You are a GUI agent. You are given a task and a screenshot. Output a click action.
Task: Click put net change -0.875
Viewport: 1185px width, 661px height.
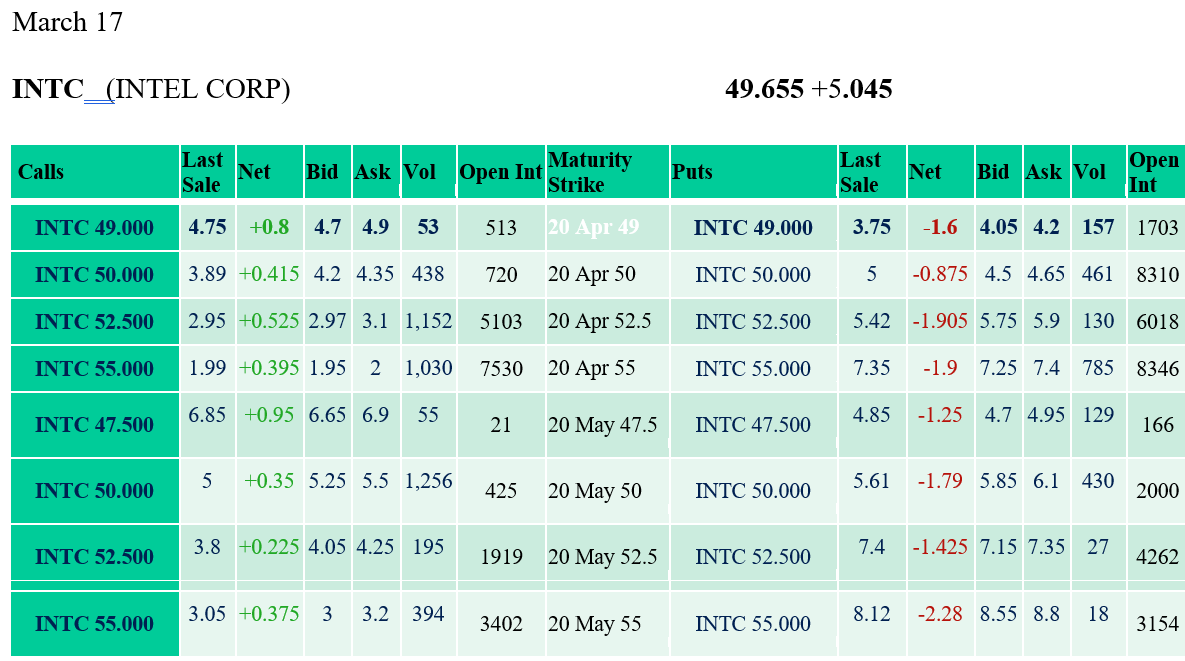point(940,273)
